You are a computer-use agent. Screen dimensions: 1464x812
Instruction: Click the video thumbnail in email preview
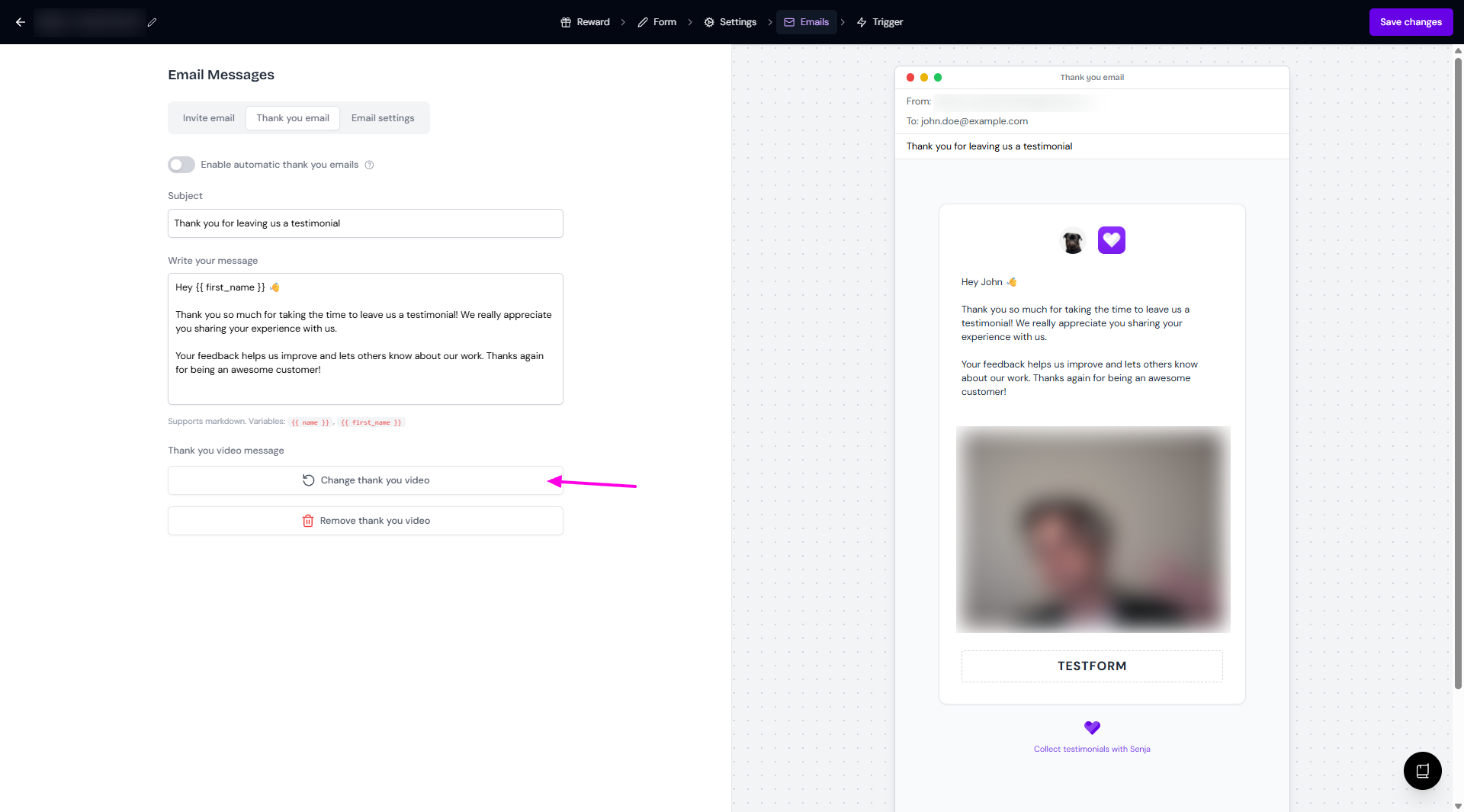[1093, 529]
